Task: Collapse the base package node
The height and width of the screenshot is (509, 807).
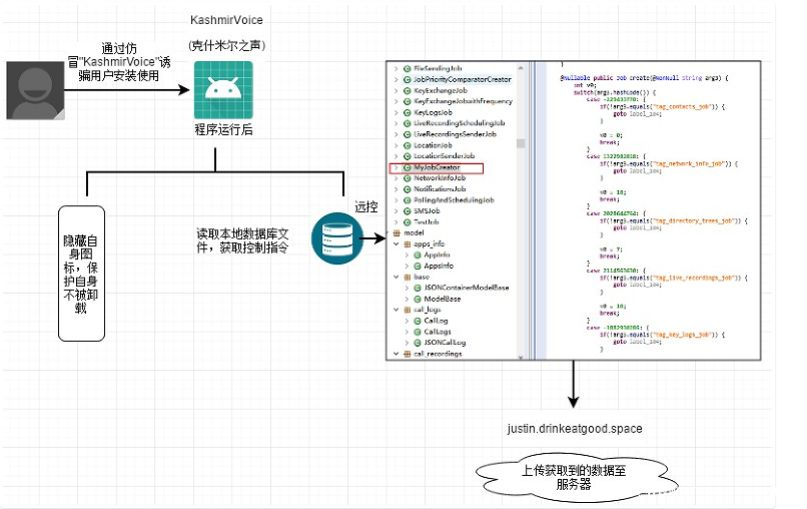Action: 395,277
